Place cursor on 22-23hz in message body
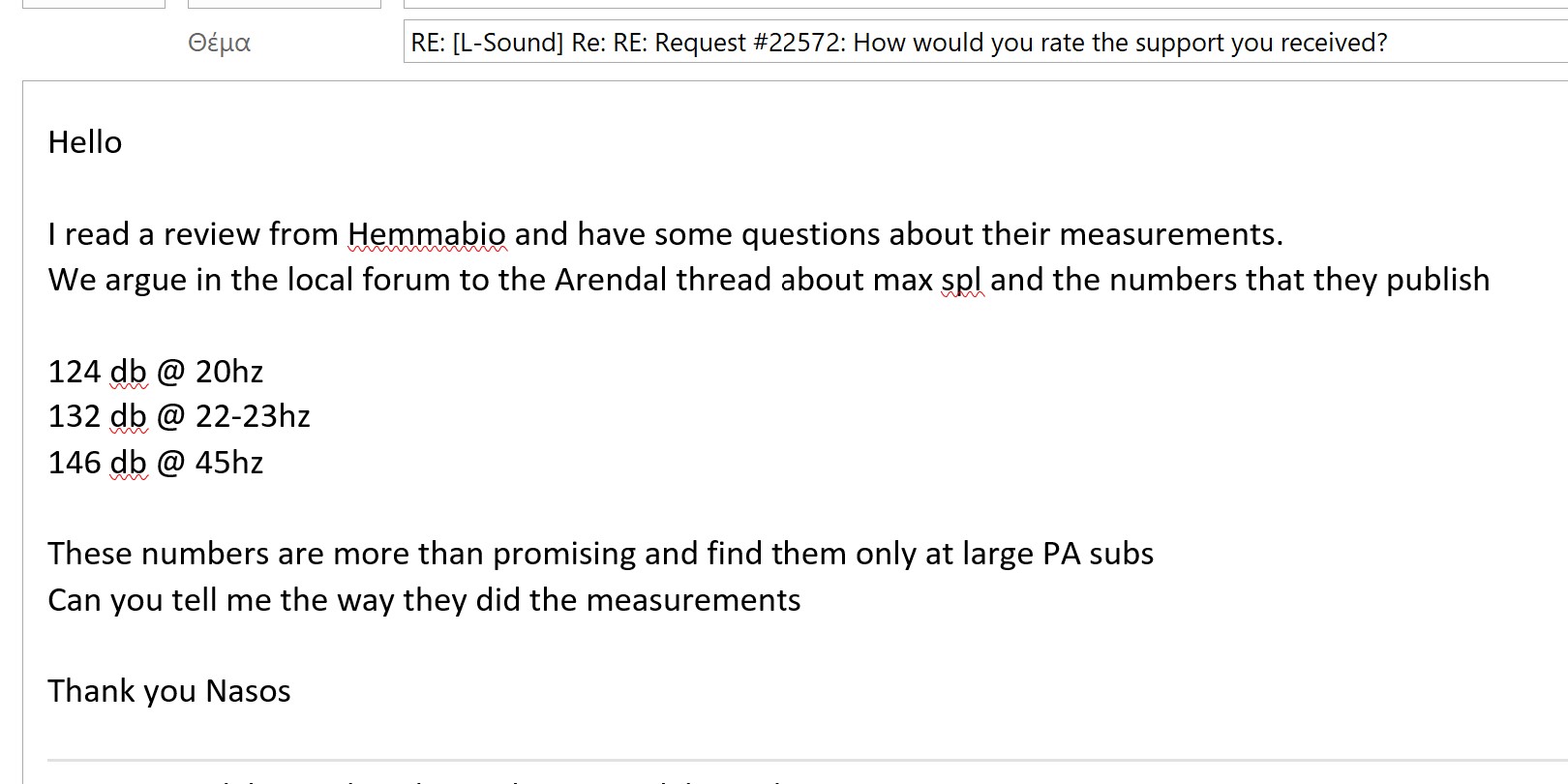Screen dimensions: 1568x784 pos(253,416)
